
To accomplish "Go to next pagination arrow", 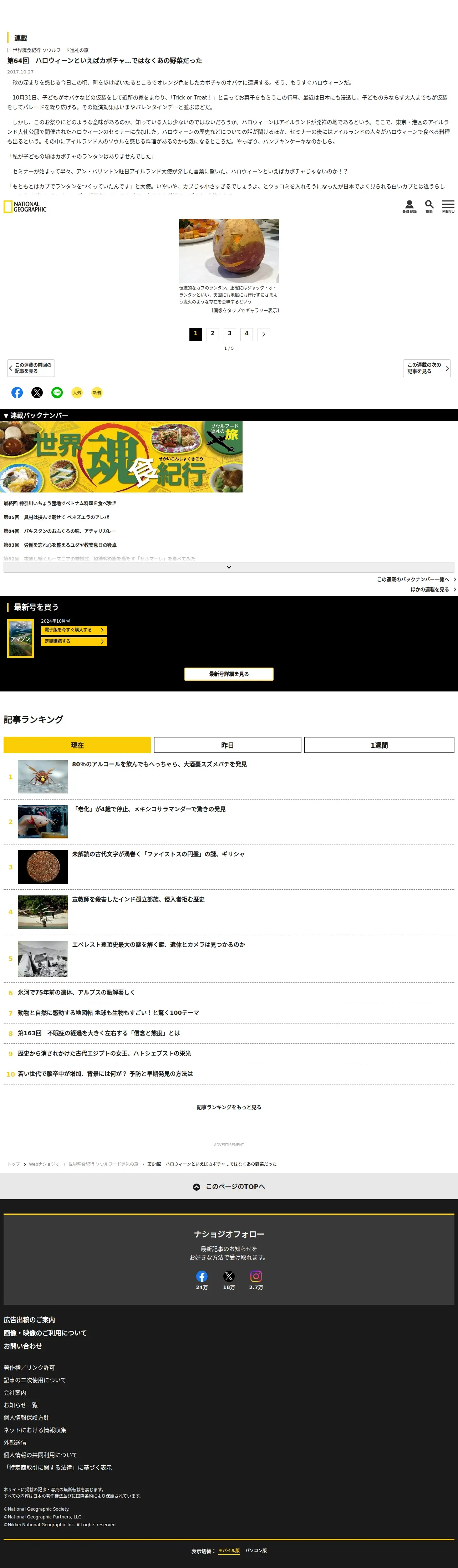I will click(264, 334).
